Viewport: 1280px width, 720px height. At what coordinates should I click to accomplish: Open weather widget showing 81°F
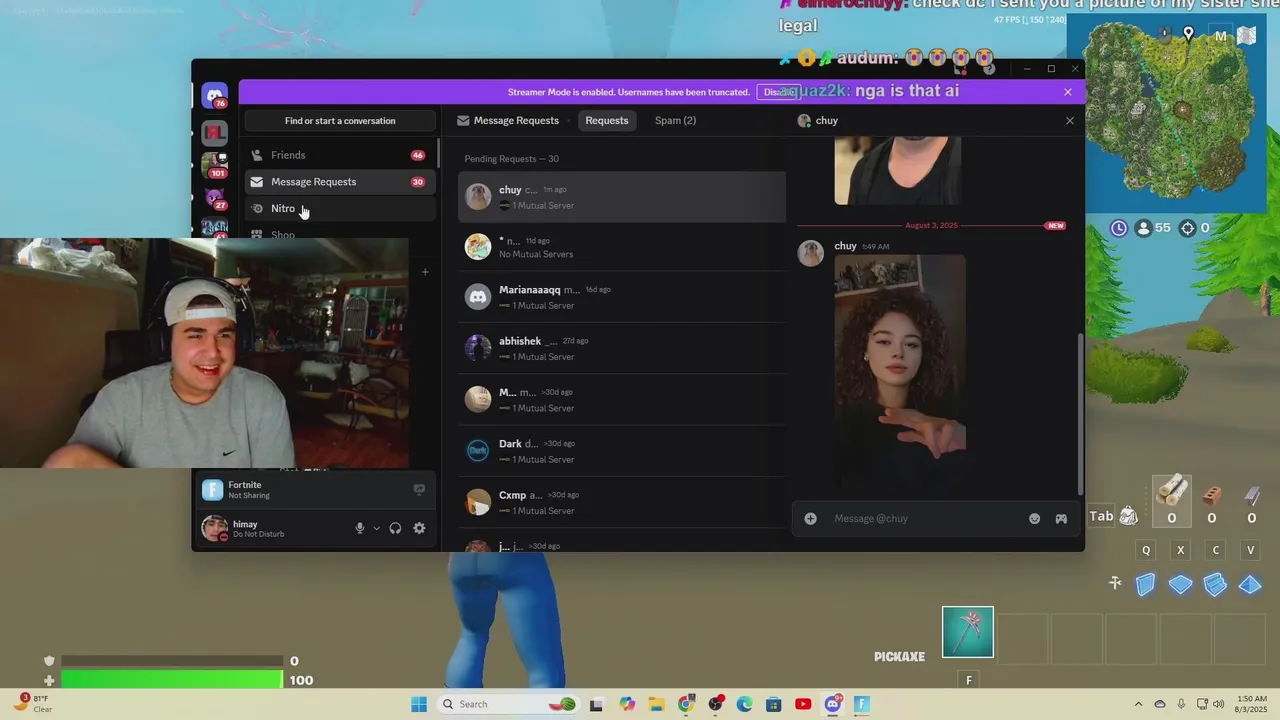[34, 703]
